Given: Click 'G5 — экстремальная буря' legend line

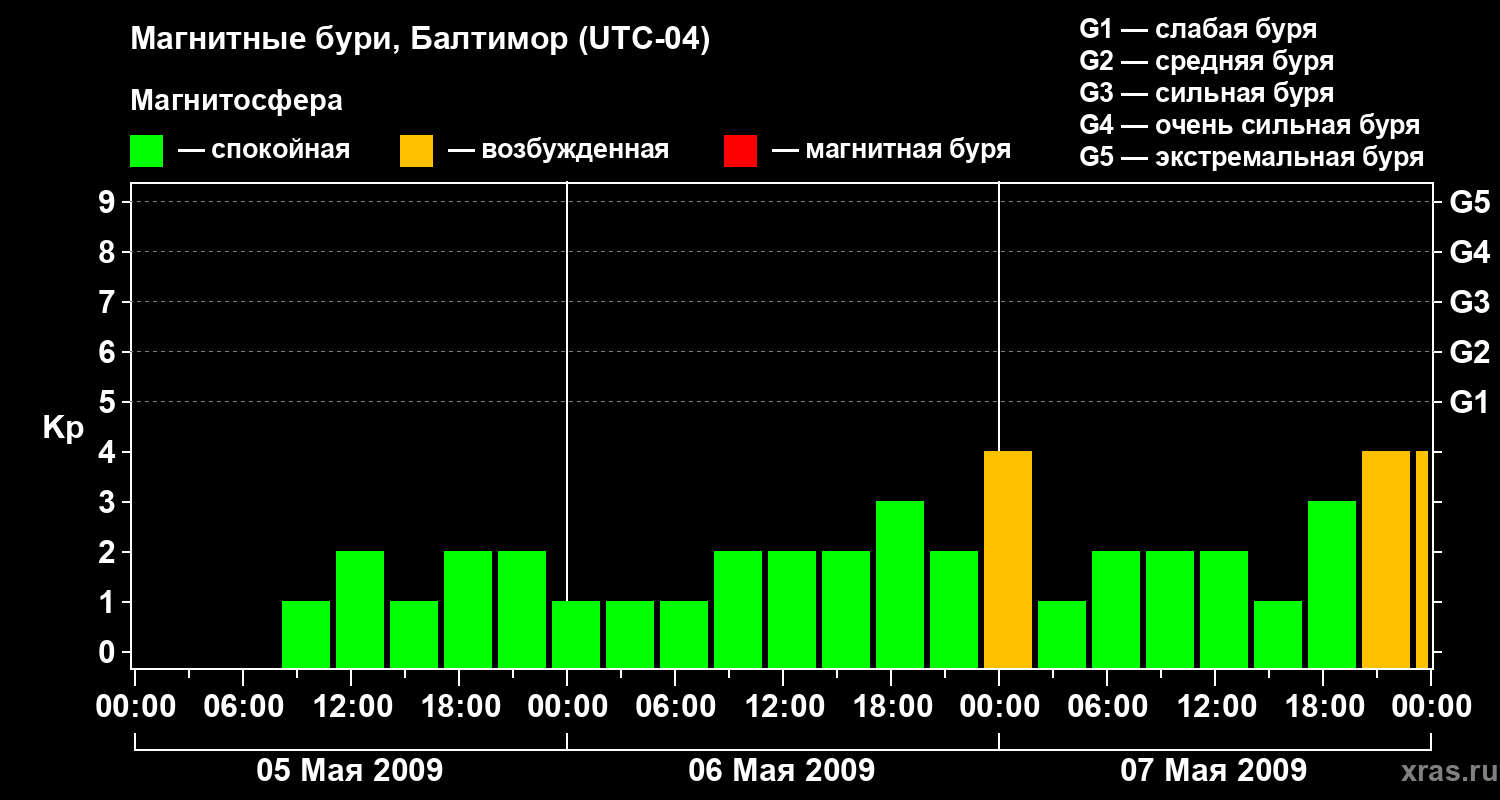Looking at the screenshot, I should click(1252, 157).
